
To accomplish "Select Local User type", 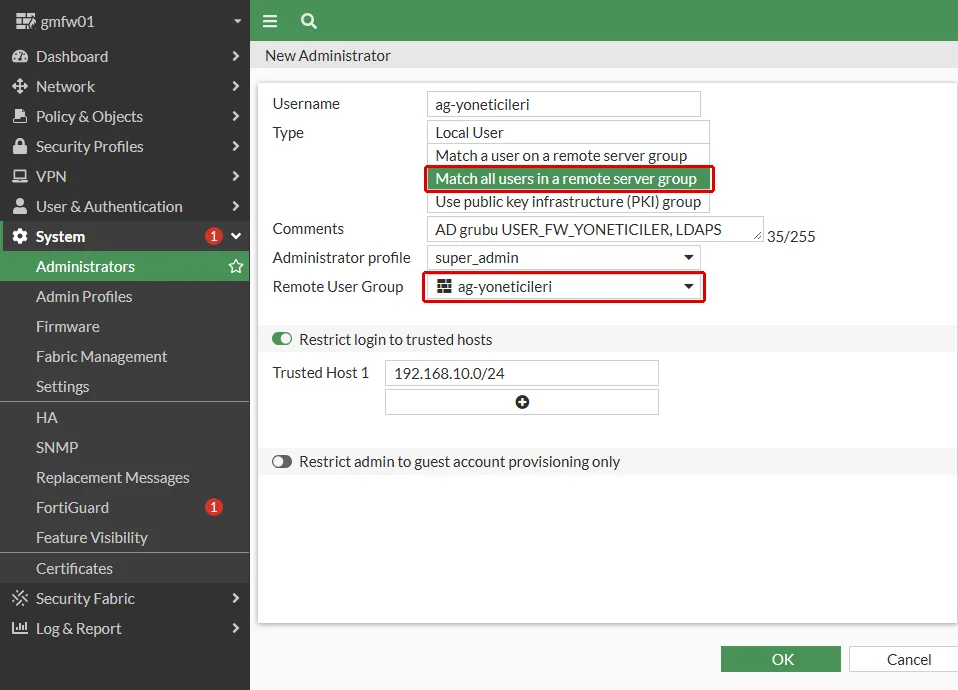I will click(568, 133).
